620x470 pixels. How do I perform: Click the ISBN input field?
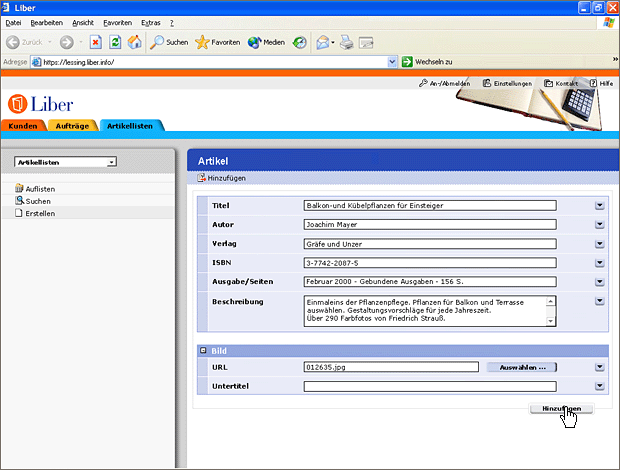point(430,263)
